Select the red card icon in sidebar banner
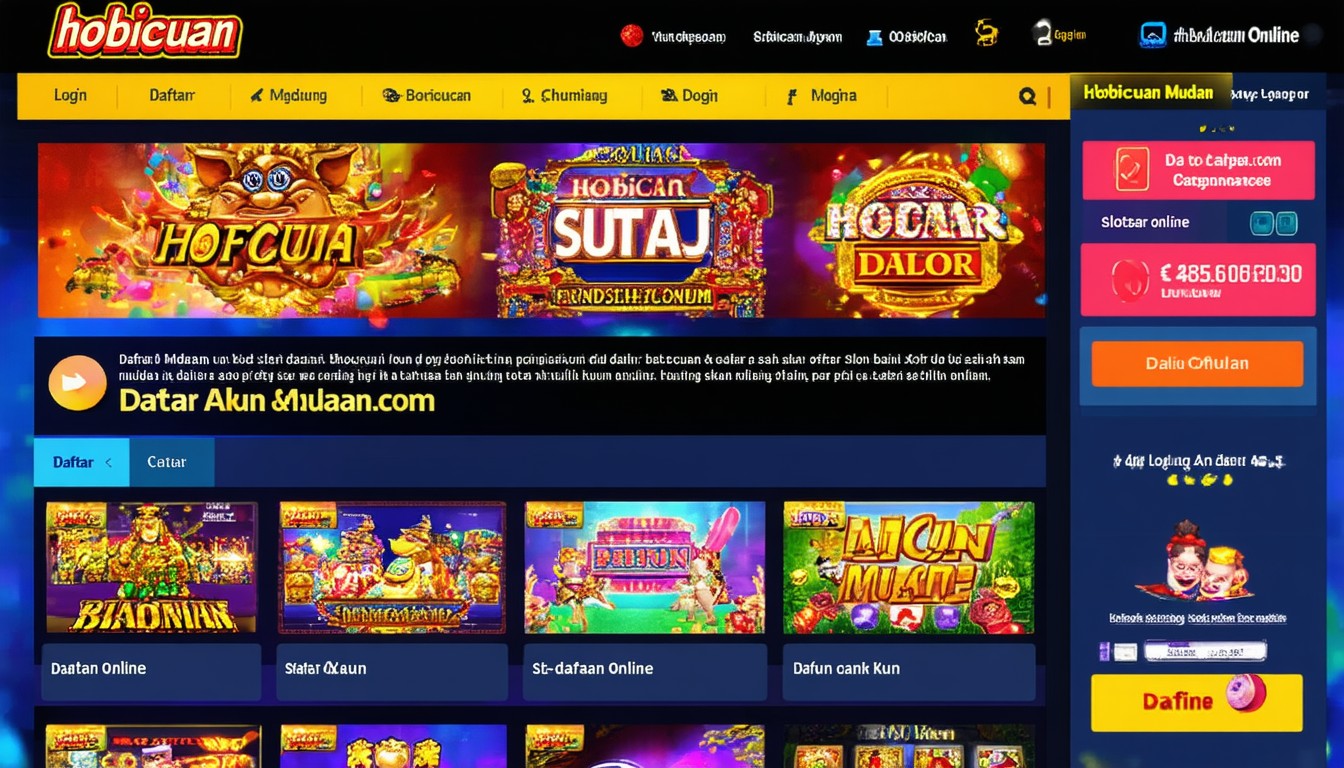Viewport: 1344px width, 768px height. pos(1133,169)
